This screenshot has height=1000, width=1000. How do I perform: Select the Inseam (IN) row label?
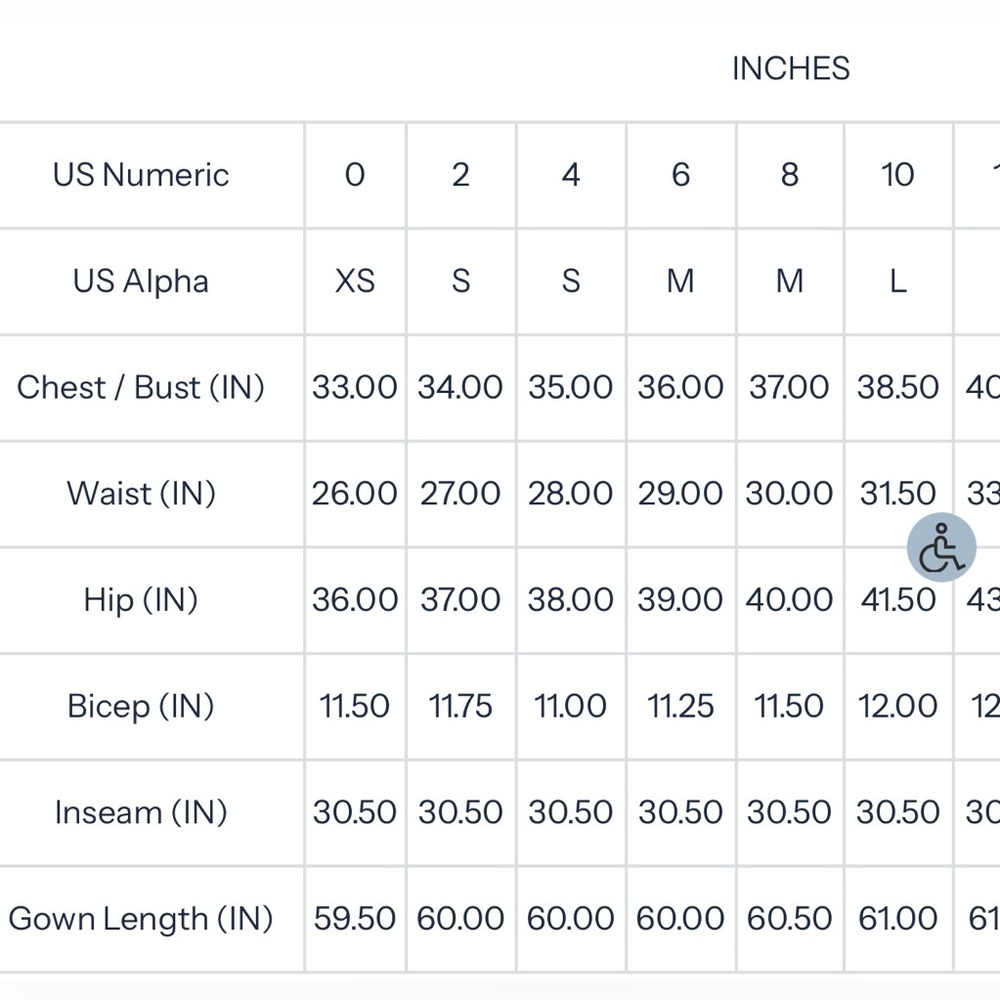(141, 812)
